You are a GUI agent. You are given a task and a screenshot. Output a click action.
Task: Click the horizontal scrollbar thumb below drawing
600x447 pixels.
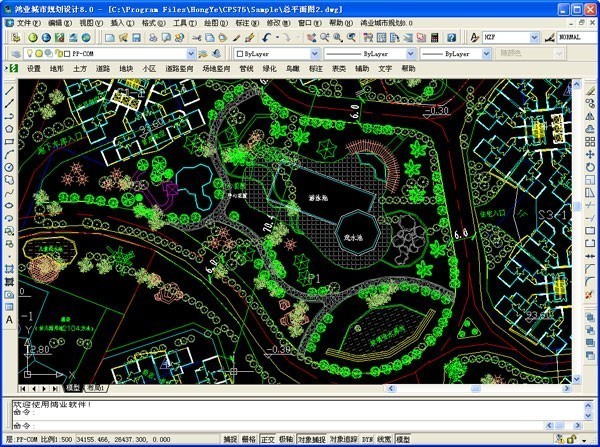pyautogui.click(x=476, y=388)
